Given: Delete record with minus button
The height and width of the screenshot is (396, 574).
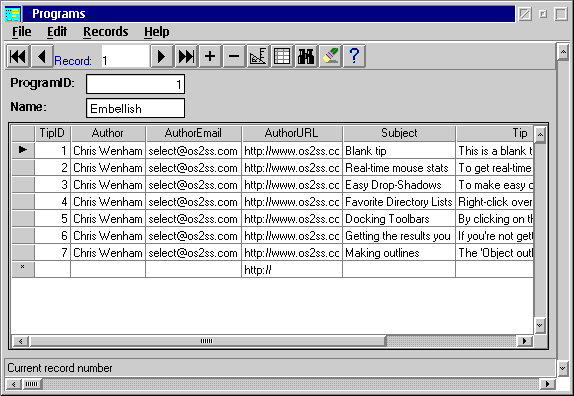Looking at the screenshot, I should (x=234, y=56).
